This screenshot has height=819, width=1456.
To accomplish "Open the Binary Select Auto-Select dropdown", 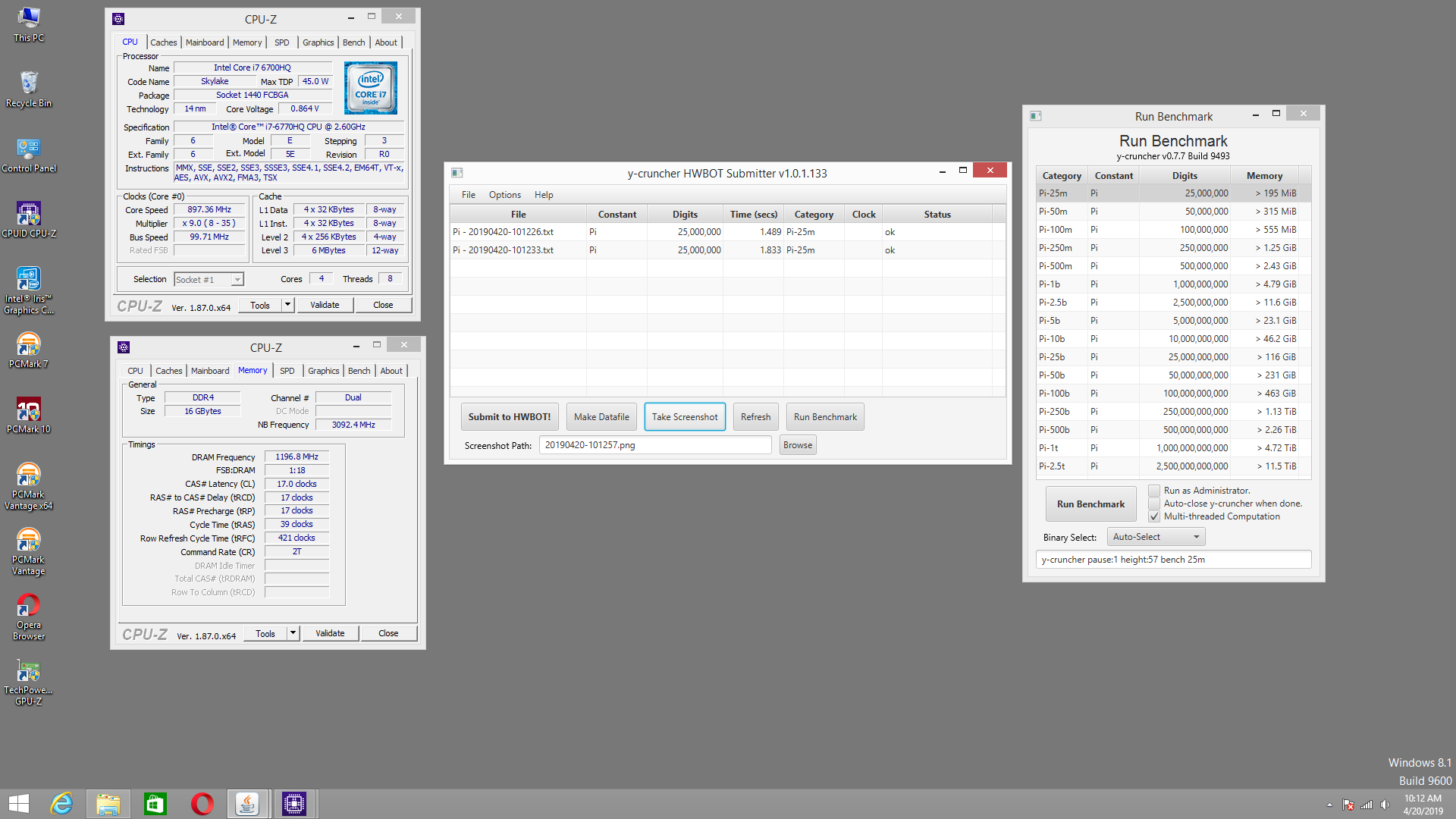I will tap(1156, 537).
